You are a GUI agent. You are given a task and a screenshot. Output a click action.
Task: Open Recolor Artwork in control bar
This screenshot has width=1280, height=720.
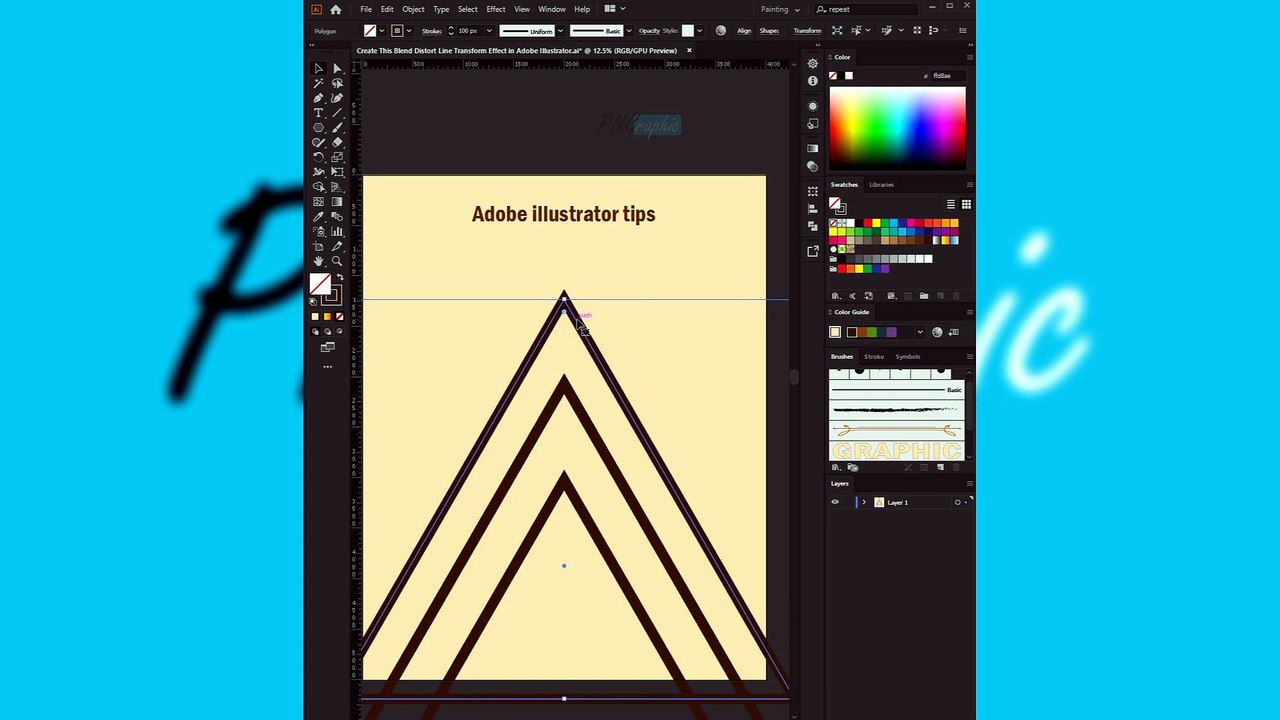720,31
